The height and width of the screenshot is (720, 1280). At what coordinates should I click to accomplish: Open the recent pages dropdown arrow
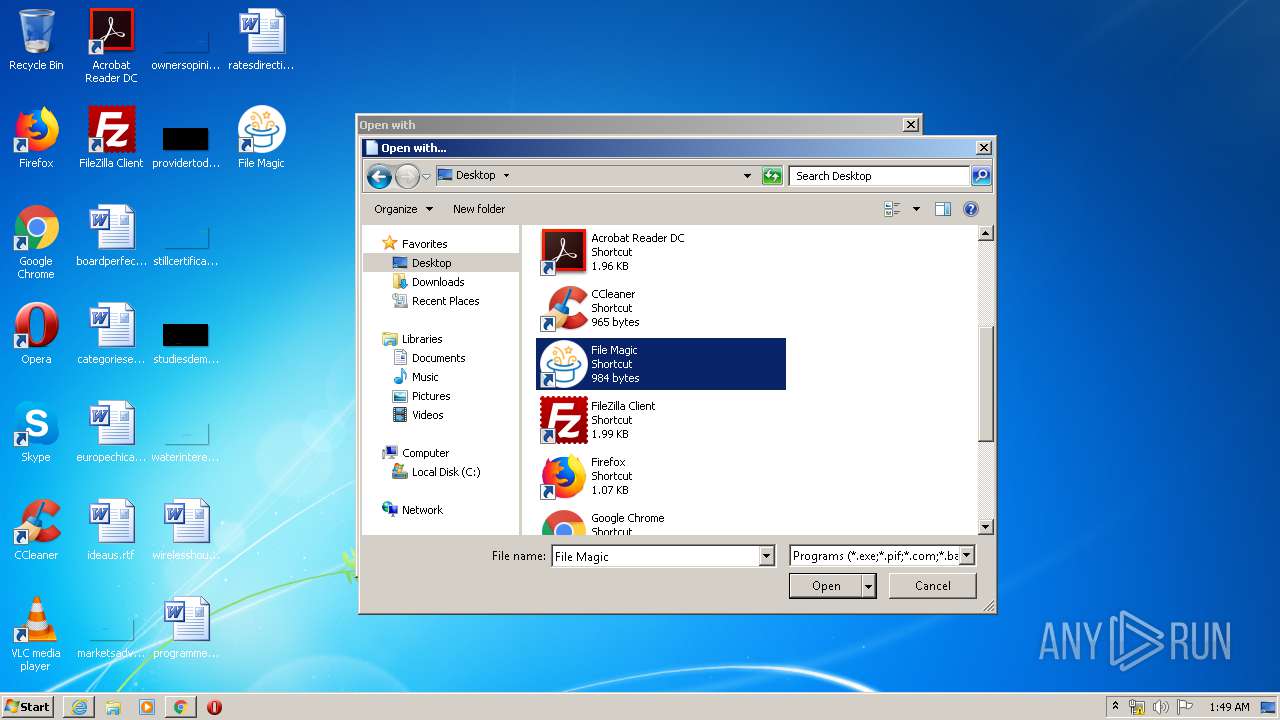click(427, 177)
